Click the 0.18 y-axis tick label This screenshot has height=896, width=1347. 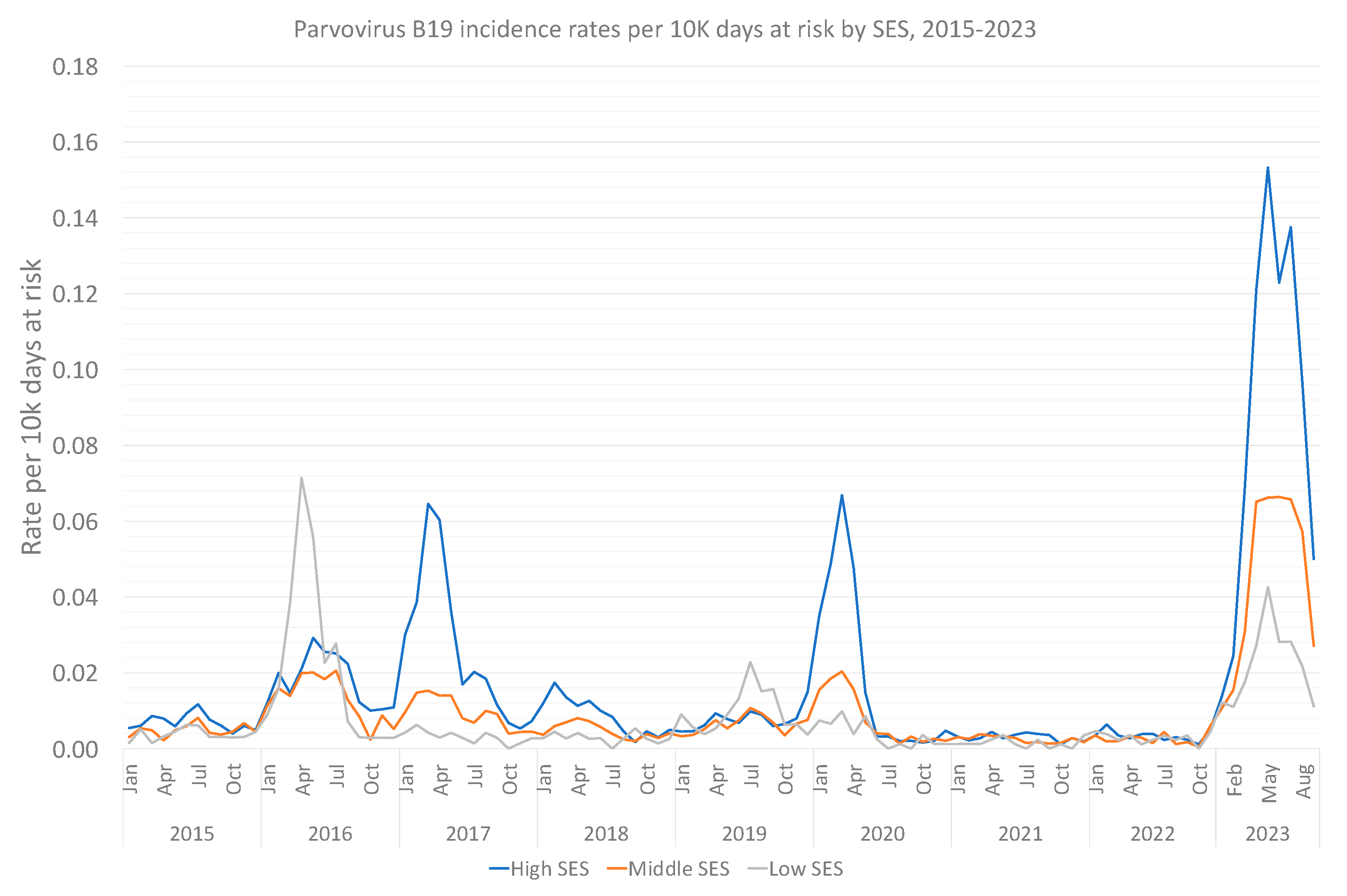point(75,67)
